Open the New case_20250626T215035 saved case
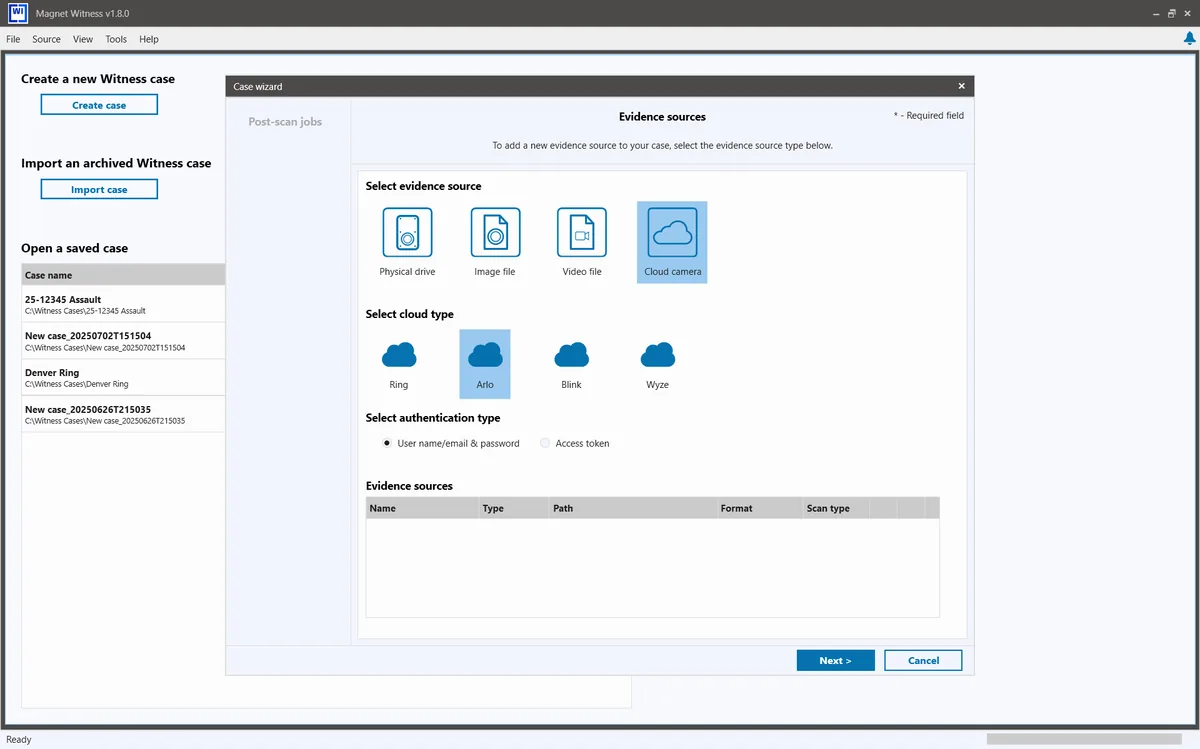The width and height of the screenshot is (1200, 749). [x=123, y=414]
